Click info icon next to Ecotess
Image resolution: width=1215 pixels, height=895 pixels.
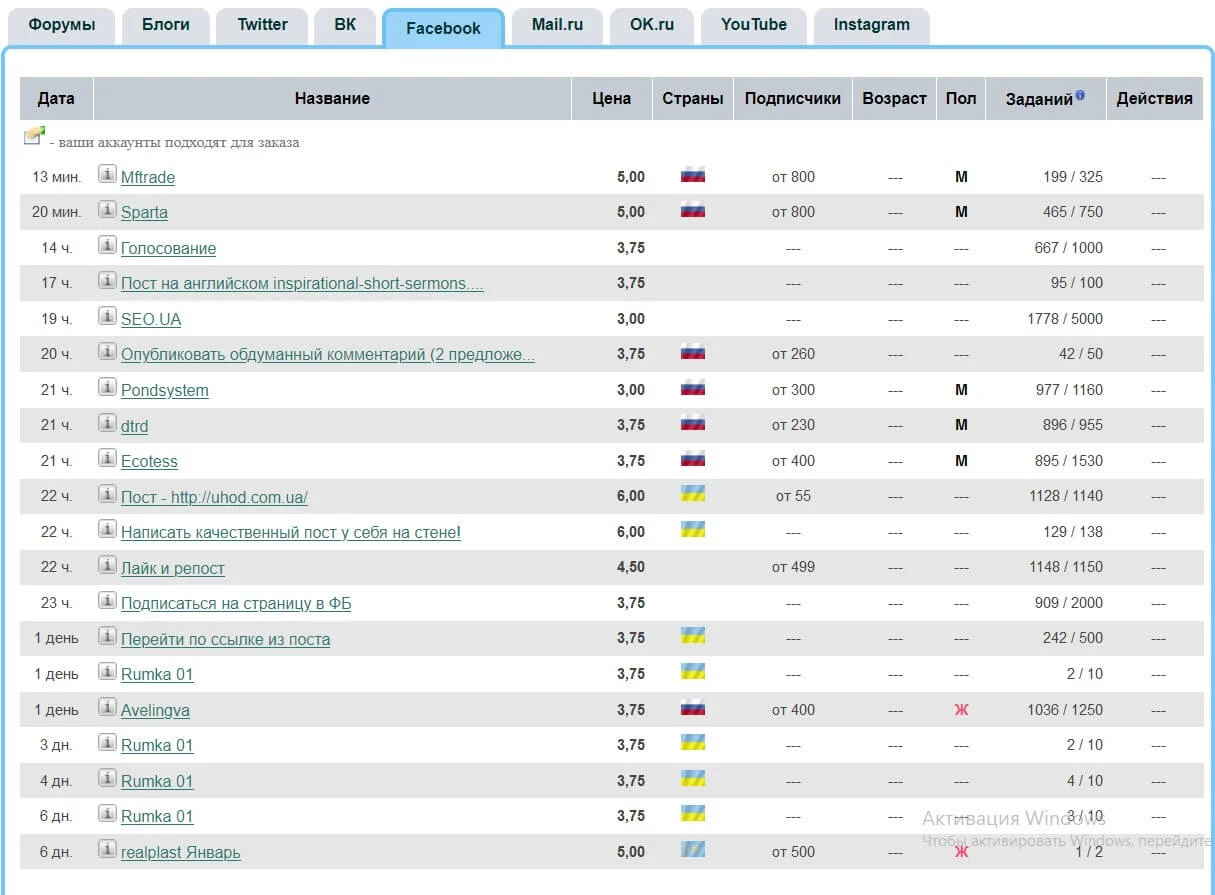pos(107,459)
